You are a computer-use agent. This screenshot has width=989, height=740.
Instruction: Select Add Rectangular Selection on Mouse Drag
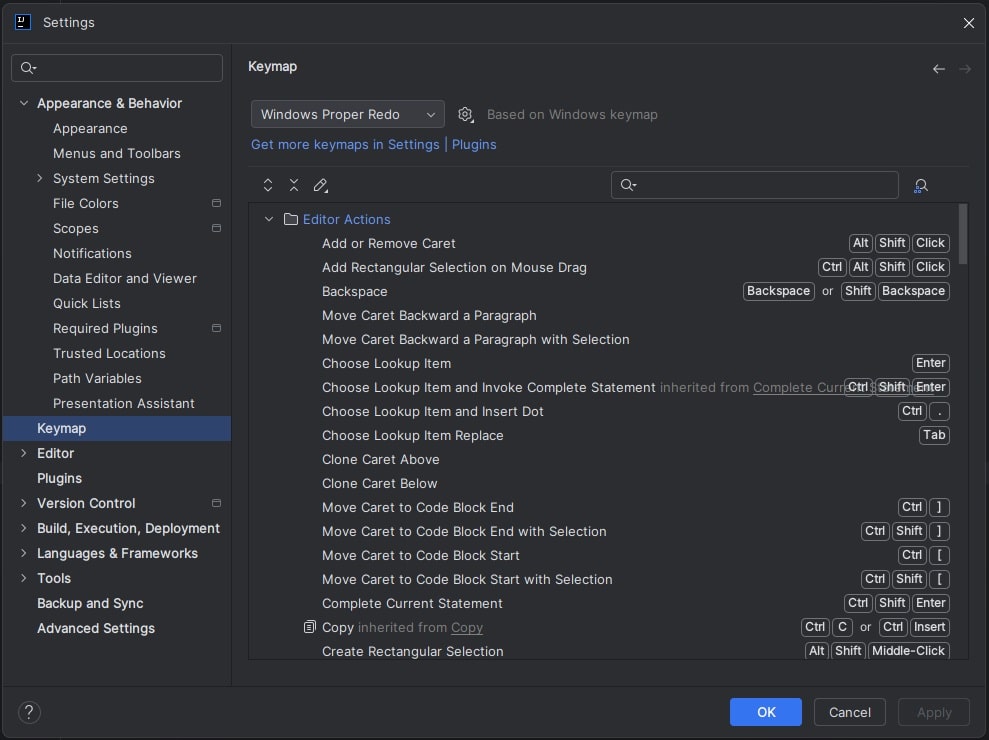[454, 267]
